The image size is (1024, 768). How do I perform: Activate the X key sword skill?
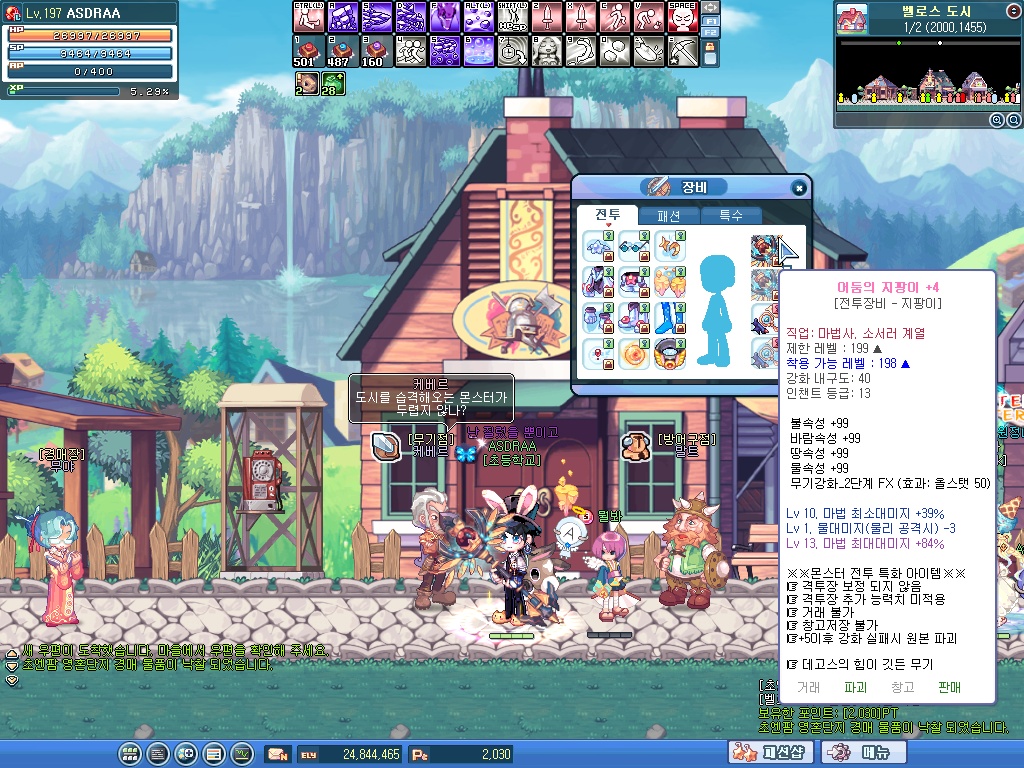tap(580, 16)
